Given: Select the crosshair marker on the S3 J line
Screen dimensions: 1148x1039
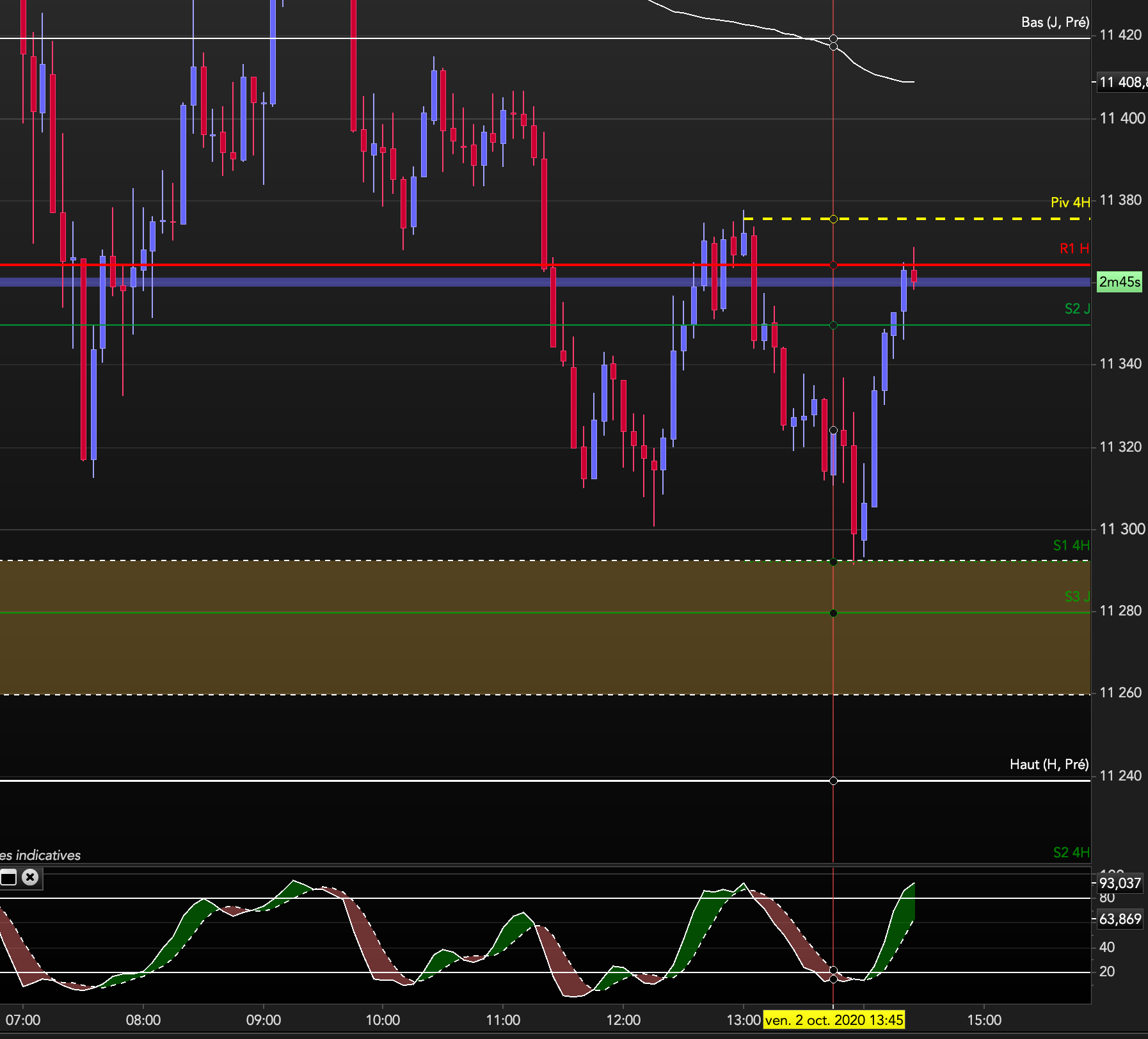Looking at the screenshot, I should pos(833,614).
